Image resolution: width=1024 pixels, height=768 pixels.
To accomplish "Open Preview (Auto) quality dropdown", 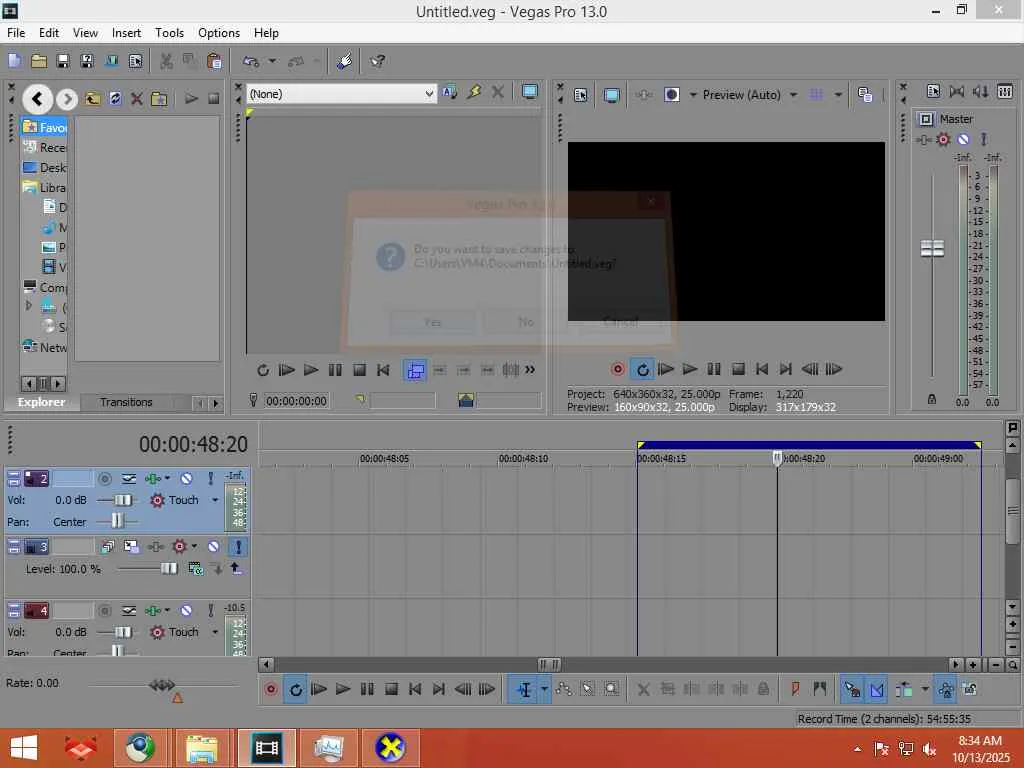I will [793, 95].
